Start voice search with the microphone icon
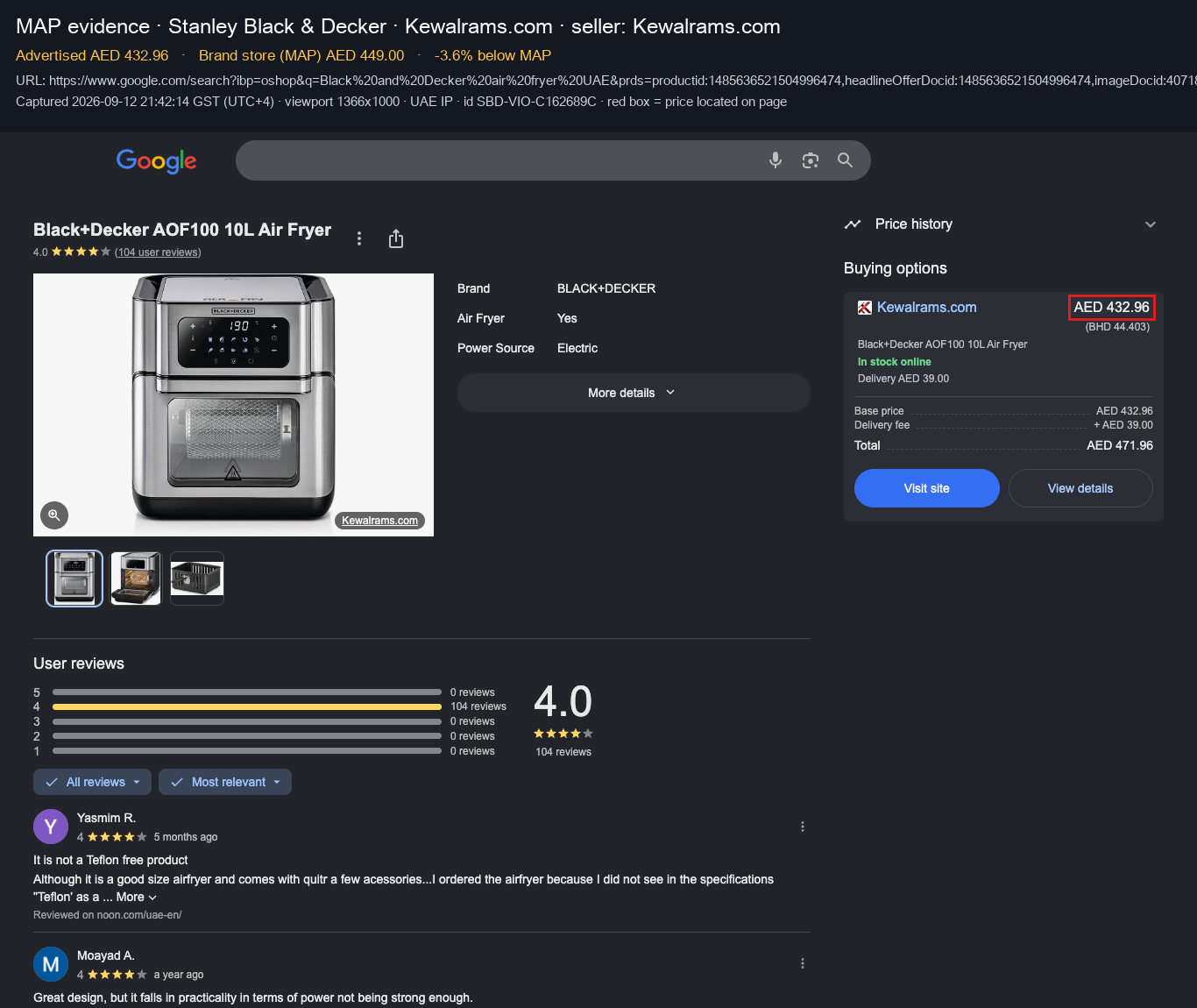This screenshot has width=1197, height=1008. 776,160
